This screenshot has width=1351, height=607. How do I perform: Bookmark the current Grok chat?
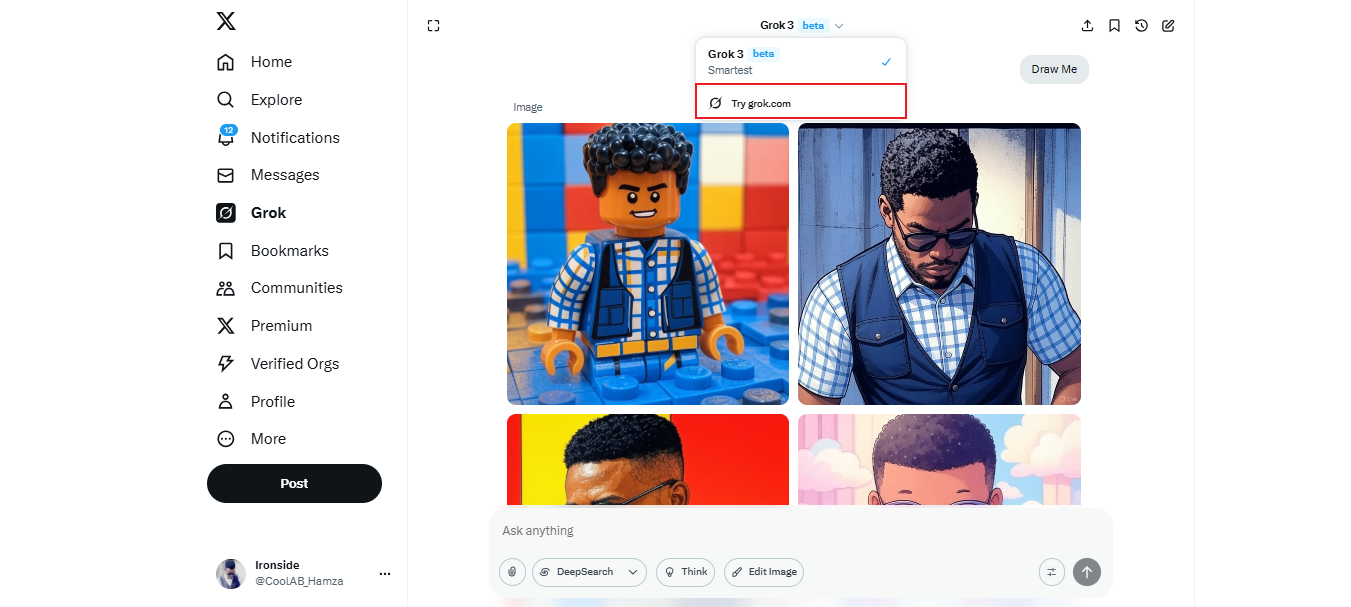(1114, 25)
